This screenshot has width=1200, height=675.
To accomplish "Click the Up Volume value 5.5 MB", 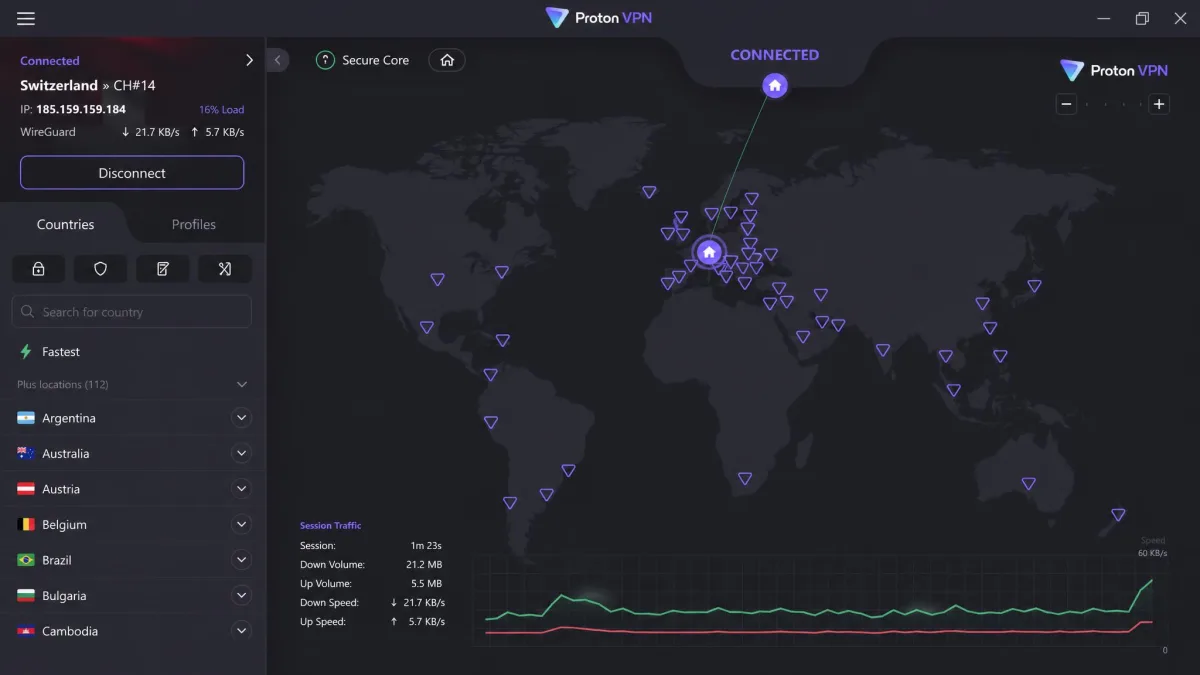I will [x=427, y=584].
